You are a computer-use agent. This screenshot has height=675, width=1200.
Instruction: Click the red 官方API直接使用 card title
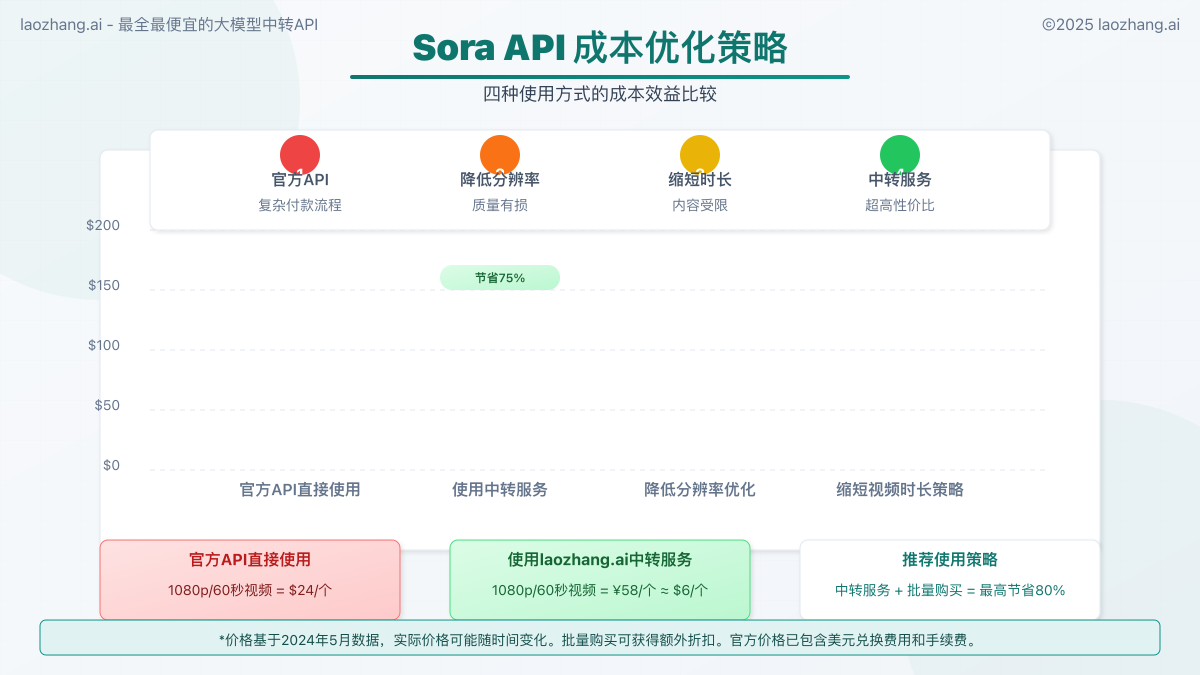(250, 560)
